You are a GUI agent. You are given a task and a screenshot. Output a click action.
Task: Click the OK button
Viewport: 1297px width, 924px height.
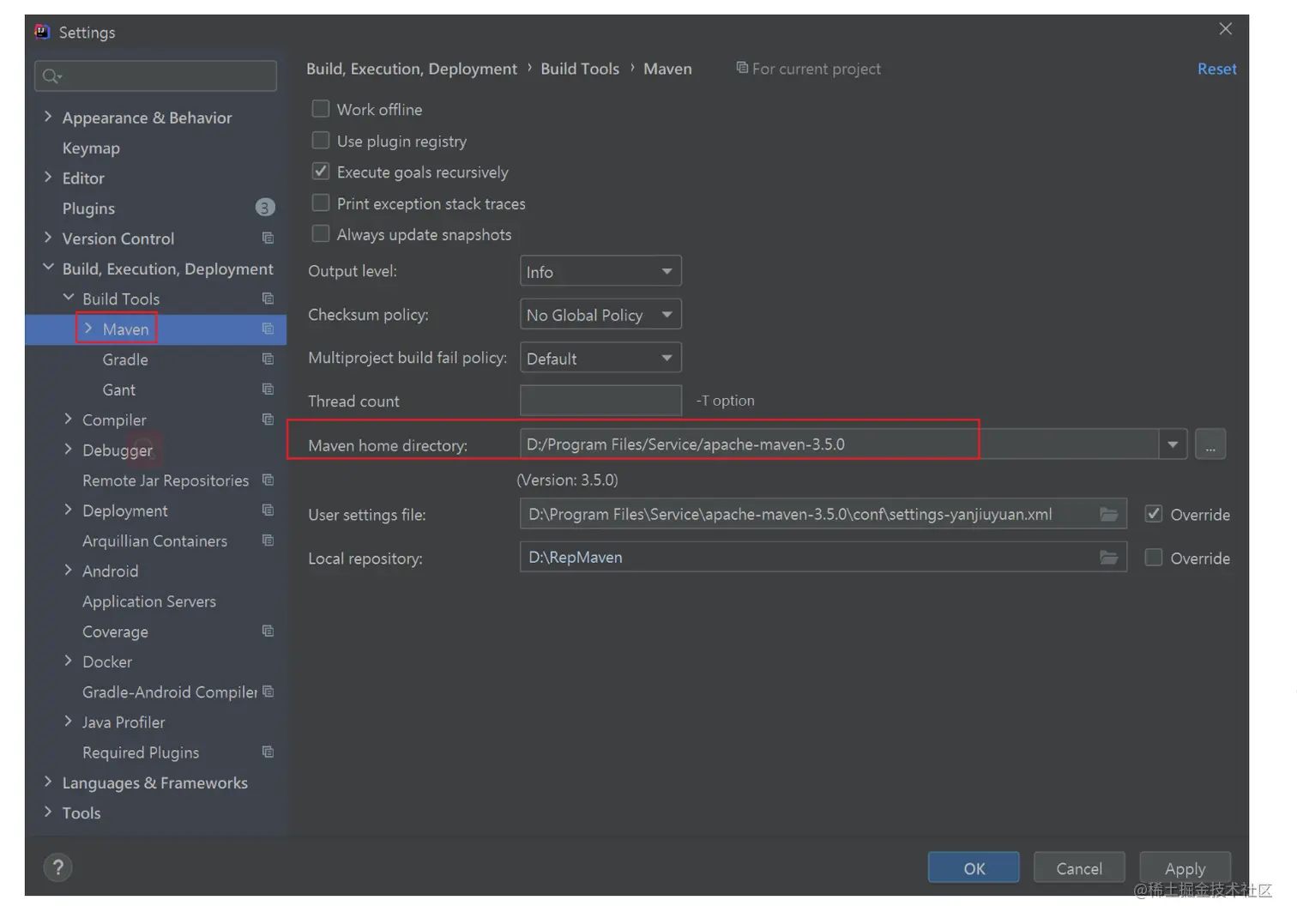(974, 868)
